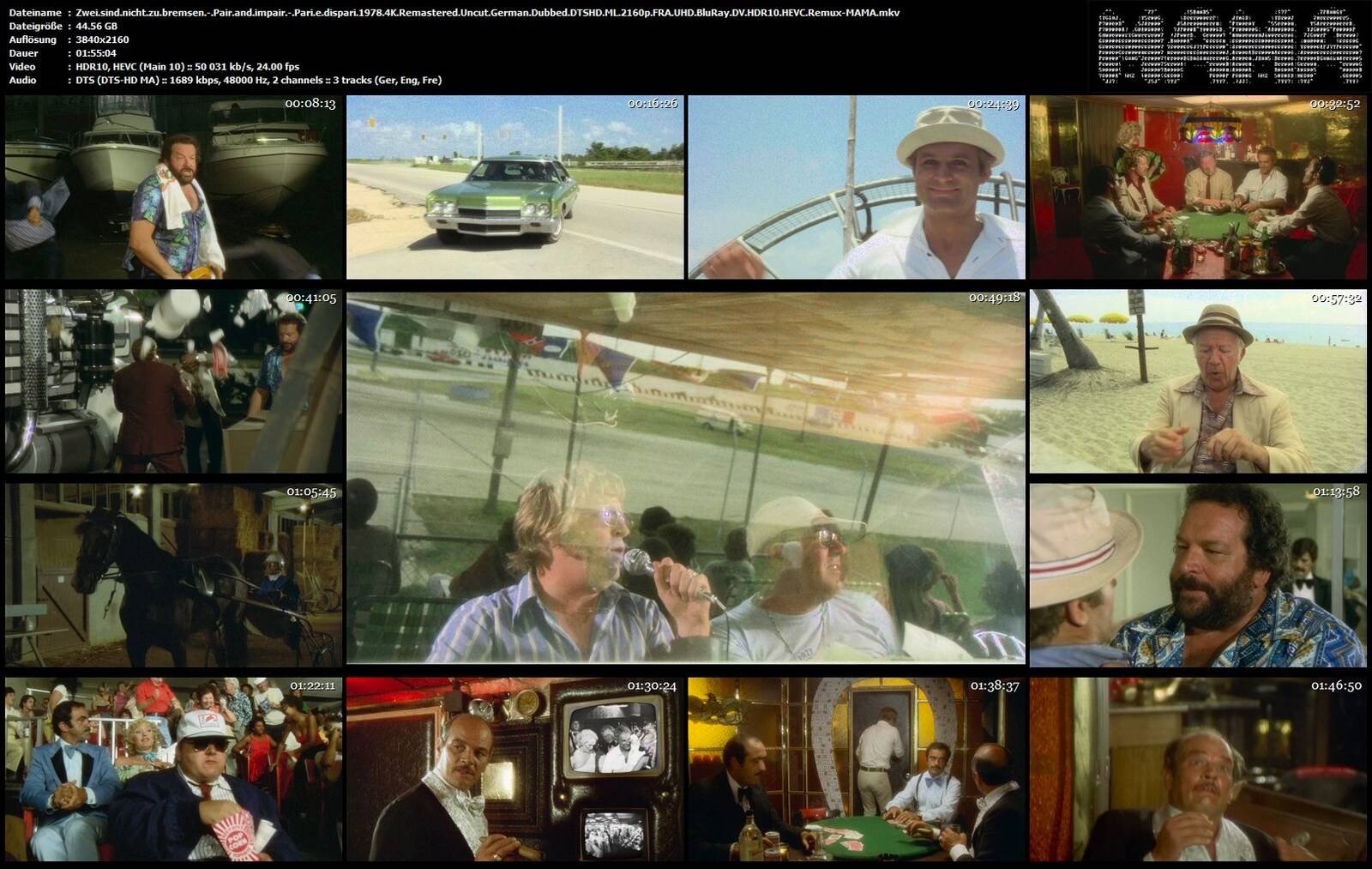Select the thumbnail stamped 00:24:39

pos(856,187)
